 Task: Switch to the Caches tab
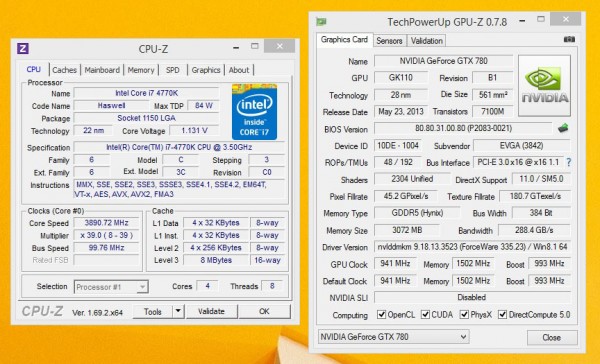64,70
